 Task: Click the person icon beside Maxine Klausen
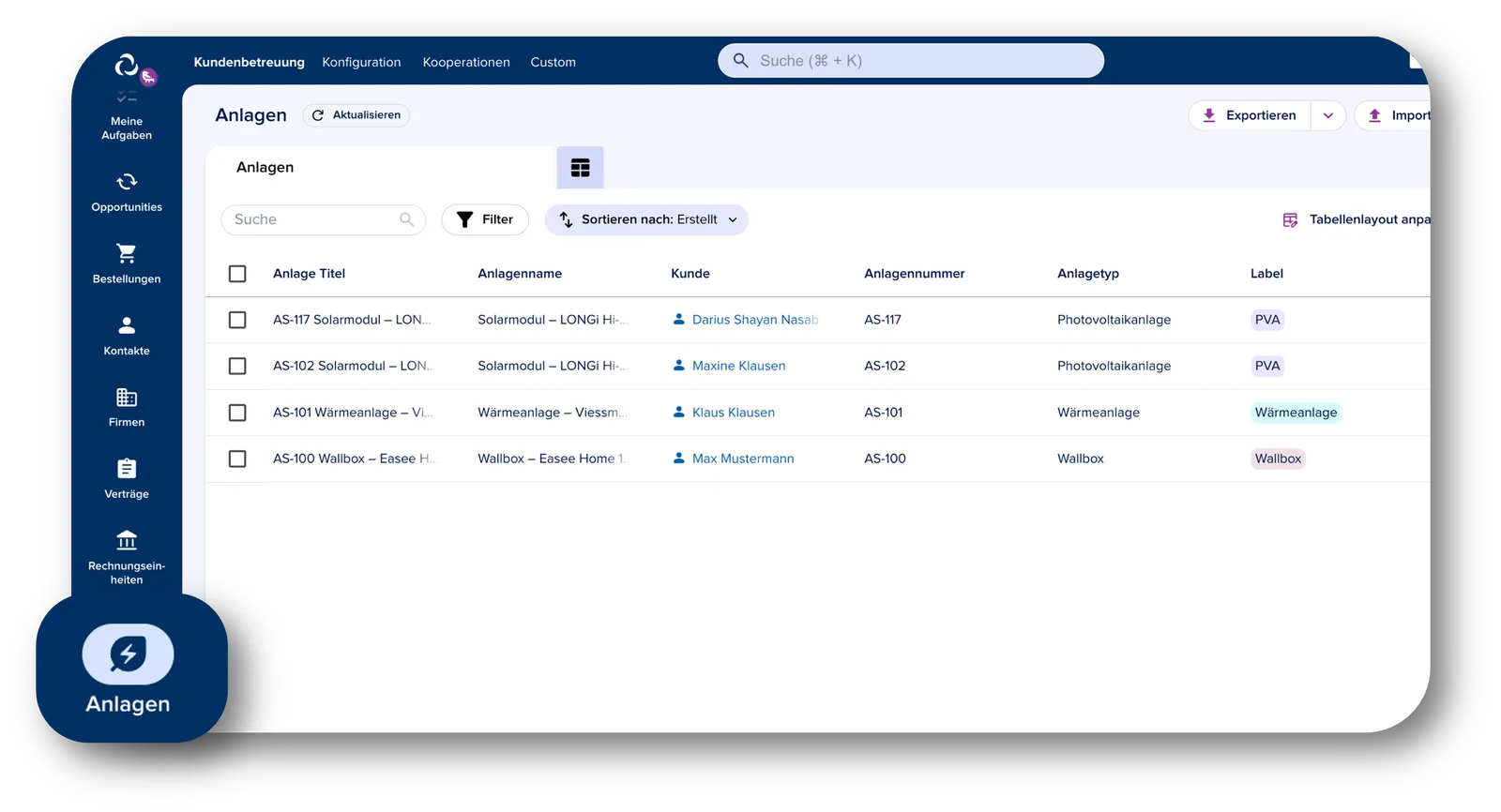[x=679, y=366]
